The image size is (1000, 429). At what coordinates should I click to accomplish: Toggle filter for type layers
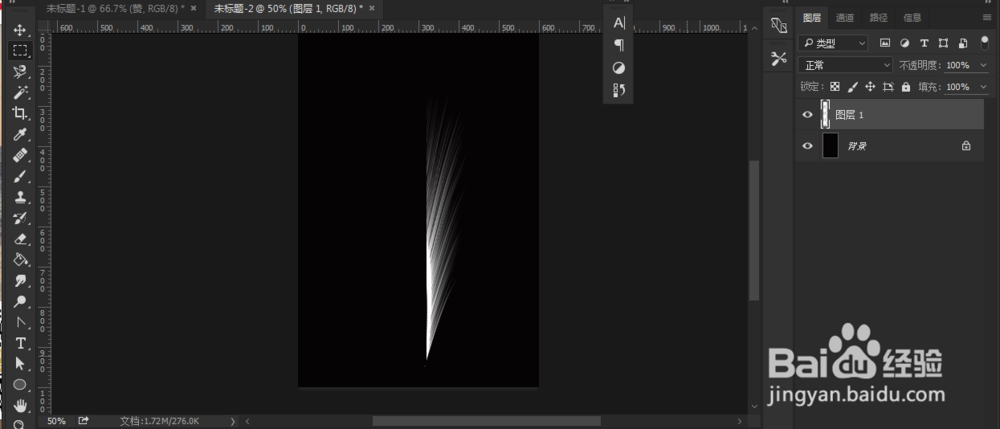924,43
